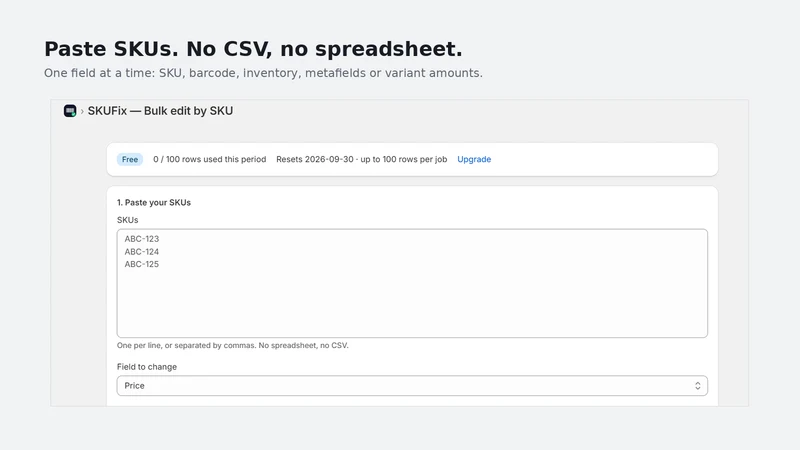
Task: Click 'Resets 2026-09-30 · up to 100 rows per job'
Action: click(x=361, y=159)
